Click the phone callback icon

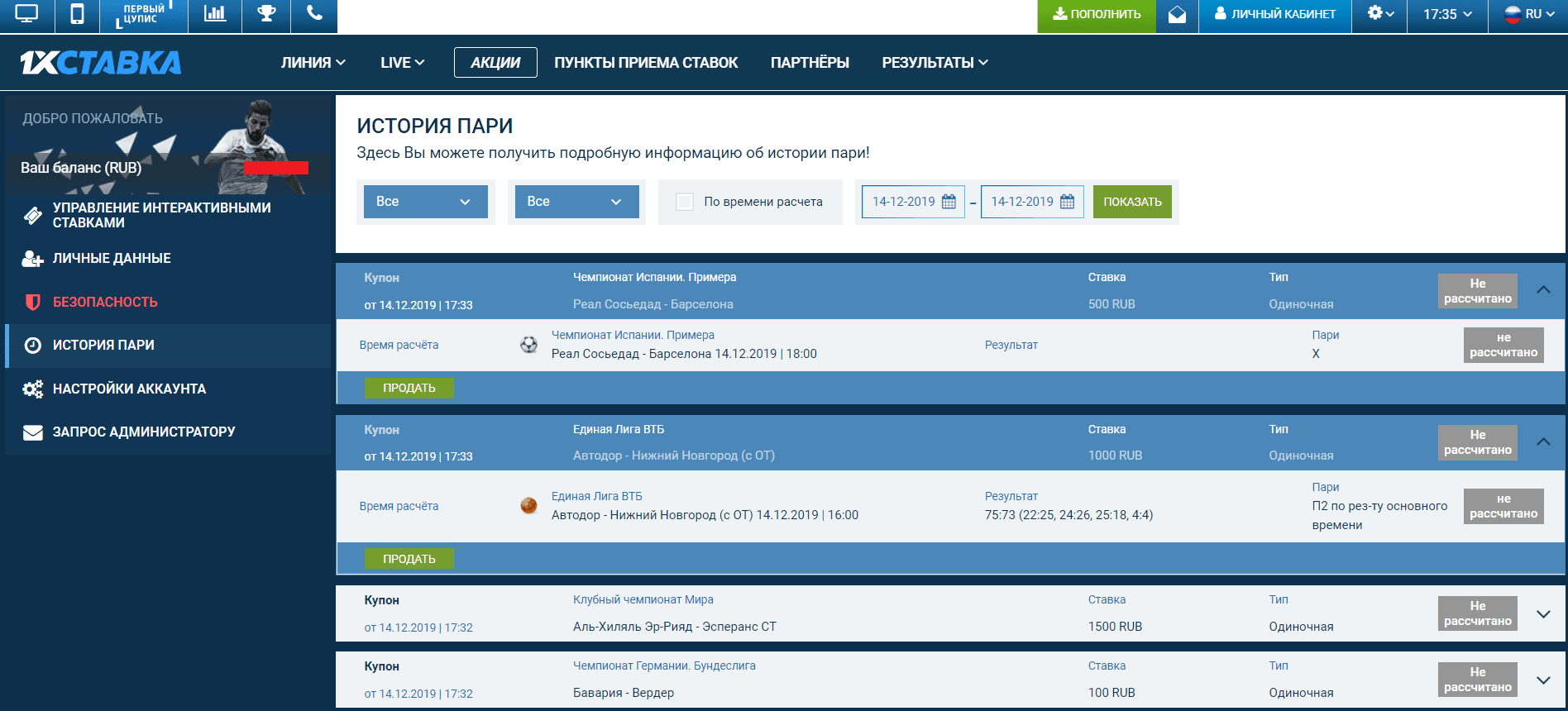click(315, 13)
